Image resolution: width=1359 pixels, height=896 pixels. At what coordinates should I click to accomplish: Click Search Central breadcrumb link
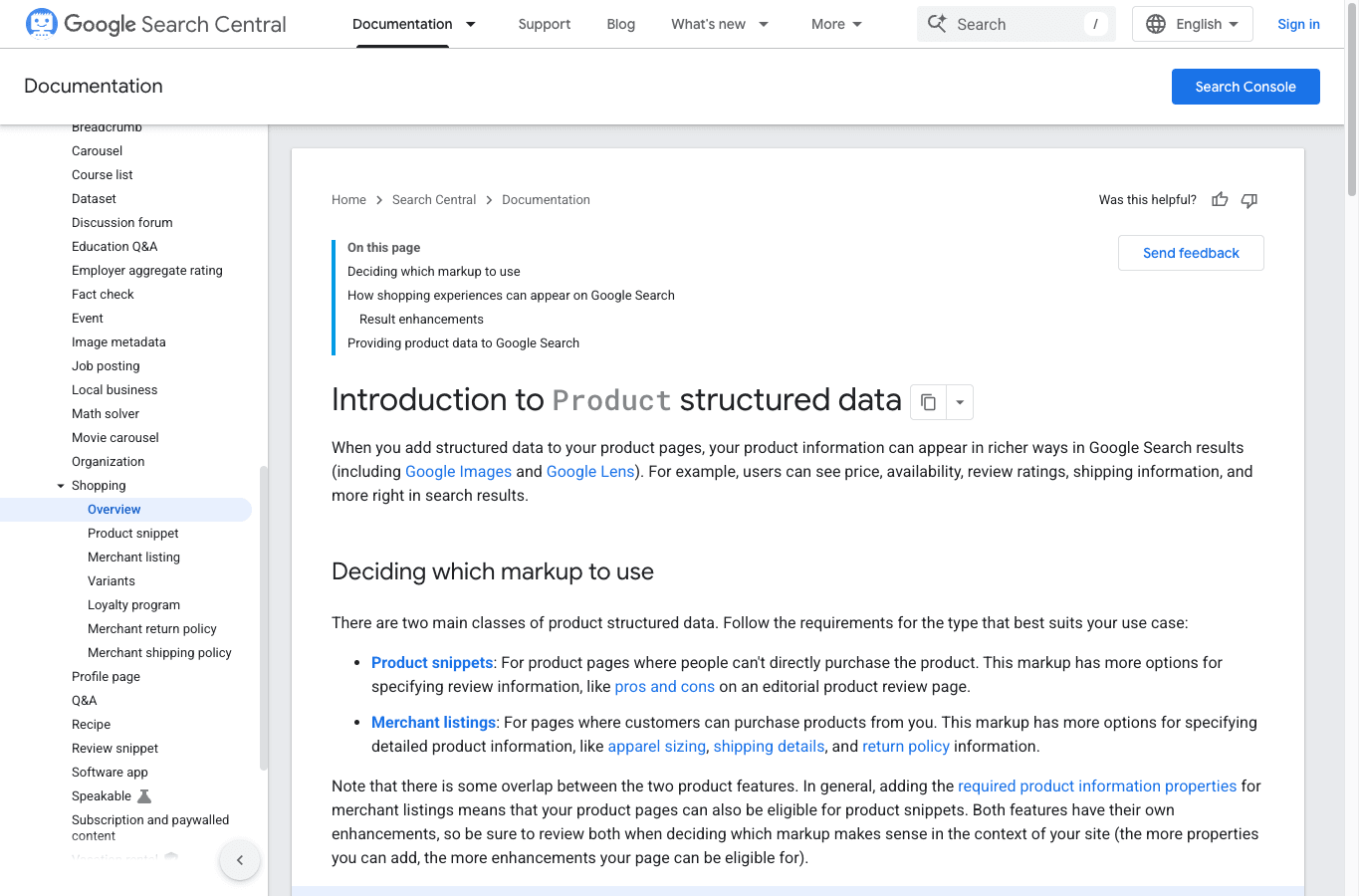point(434,200)
